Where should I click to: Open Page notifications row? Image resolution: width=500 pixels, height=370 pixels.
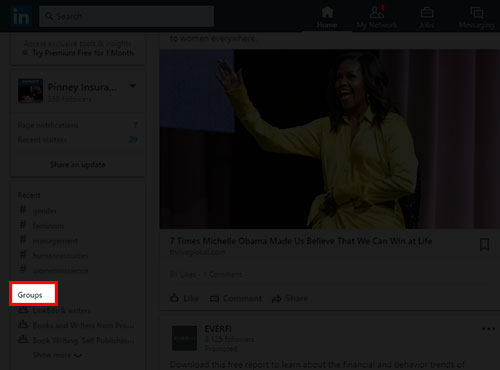coord(78,125)
